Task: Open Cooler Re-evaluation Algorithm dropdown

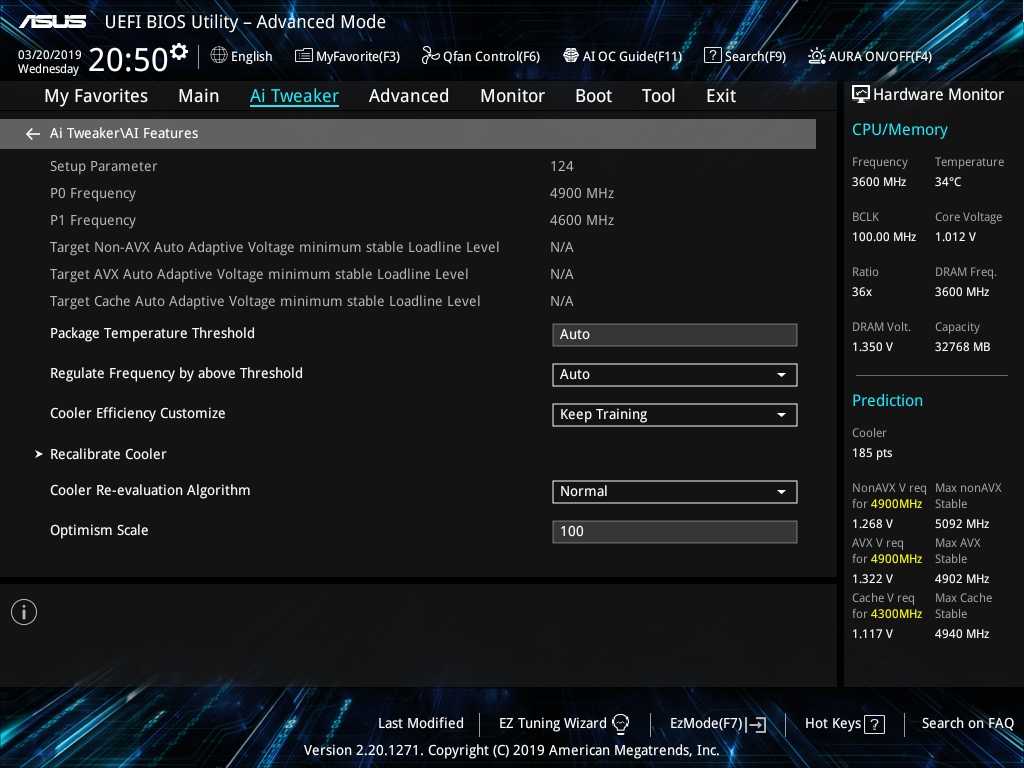Action: (674, 492)
